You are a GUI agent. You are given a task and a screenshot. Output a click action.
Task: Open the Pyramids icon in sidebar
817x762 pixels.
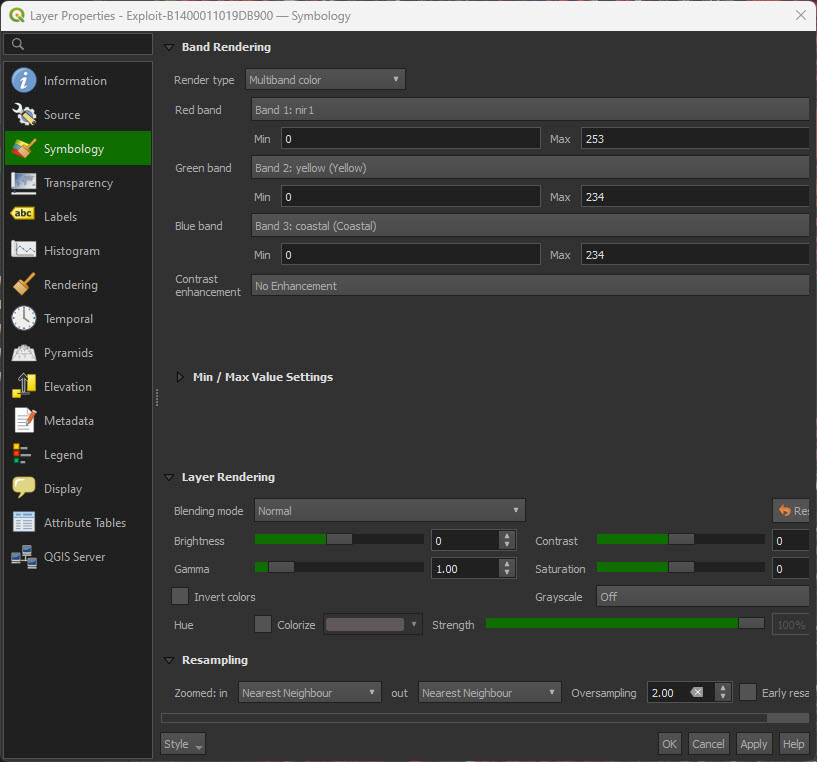pyautogui.click(x=24, y=353)
